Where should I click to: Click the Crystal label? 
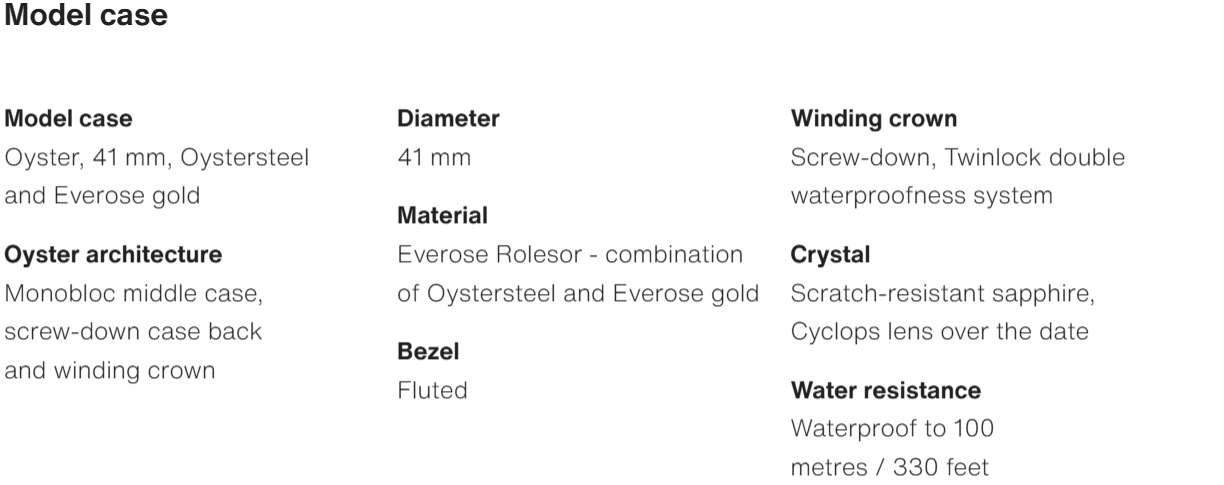tap(830, 255)
